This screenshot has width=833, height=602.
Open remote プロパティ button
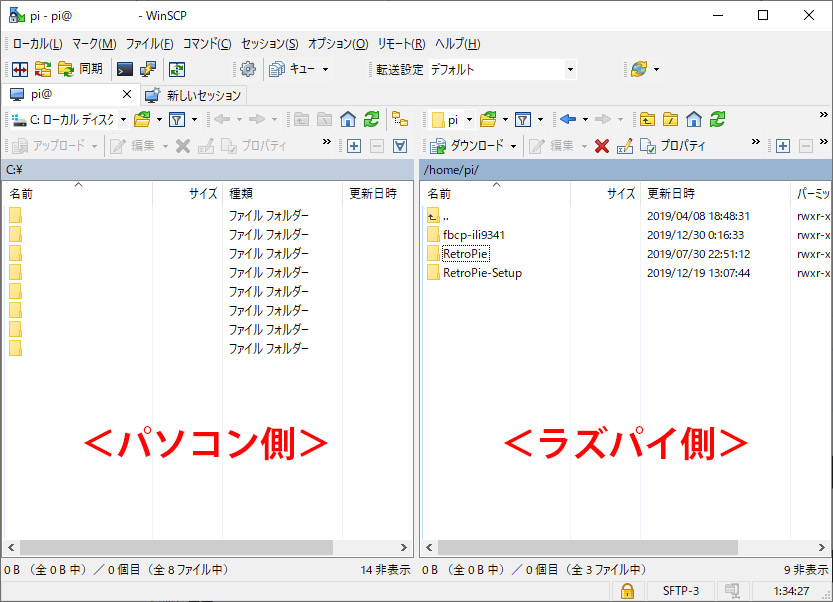click(673, 146)
